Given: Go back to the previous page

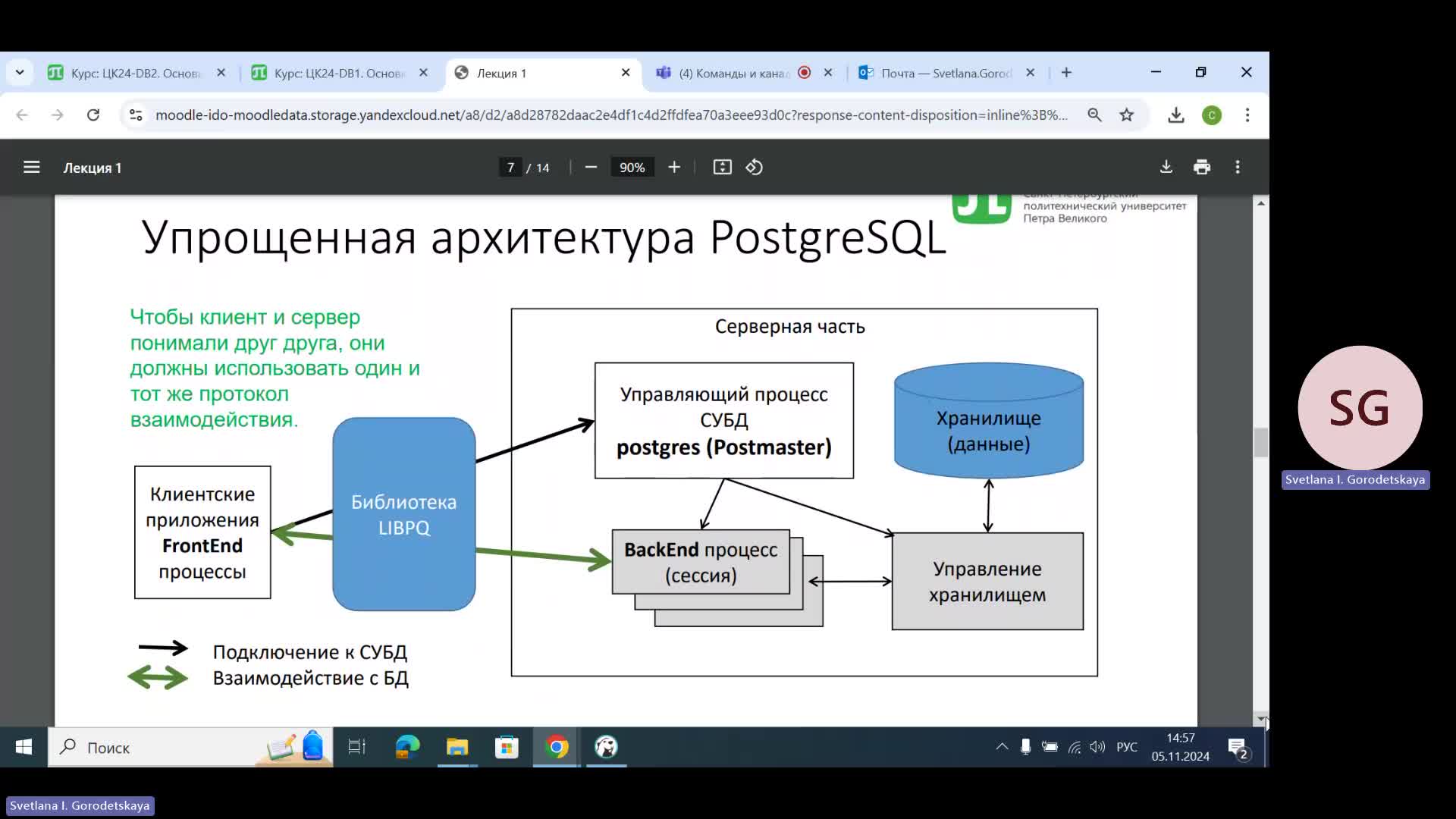Looking at the screenshot, I should (x=22, y=115).
